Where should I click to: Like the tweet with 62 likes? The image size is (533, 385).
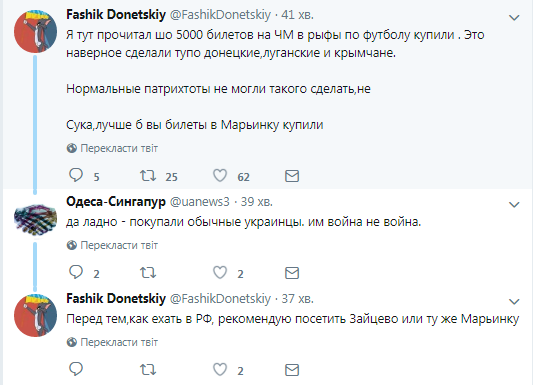pos(220,176)
